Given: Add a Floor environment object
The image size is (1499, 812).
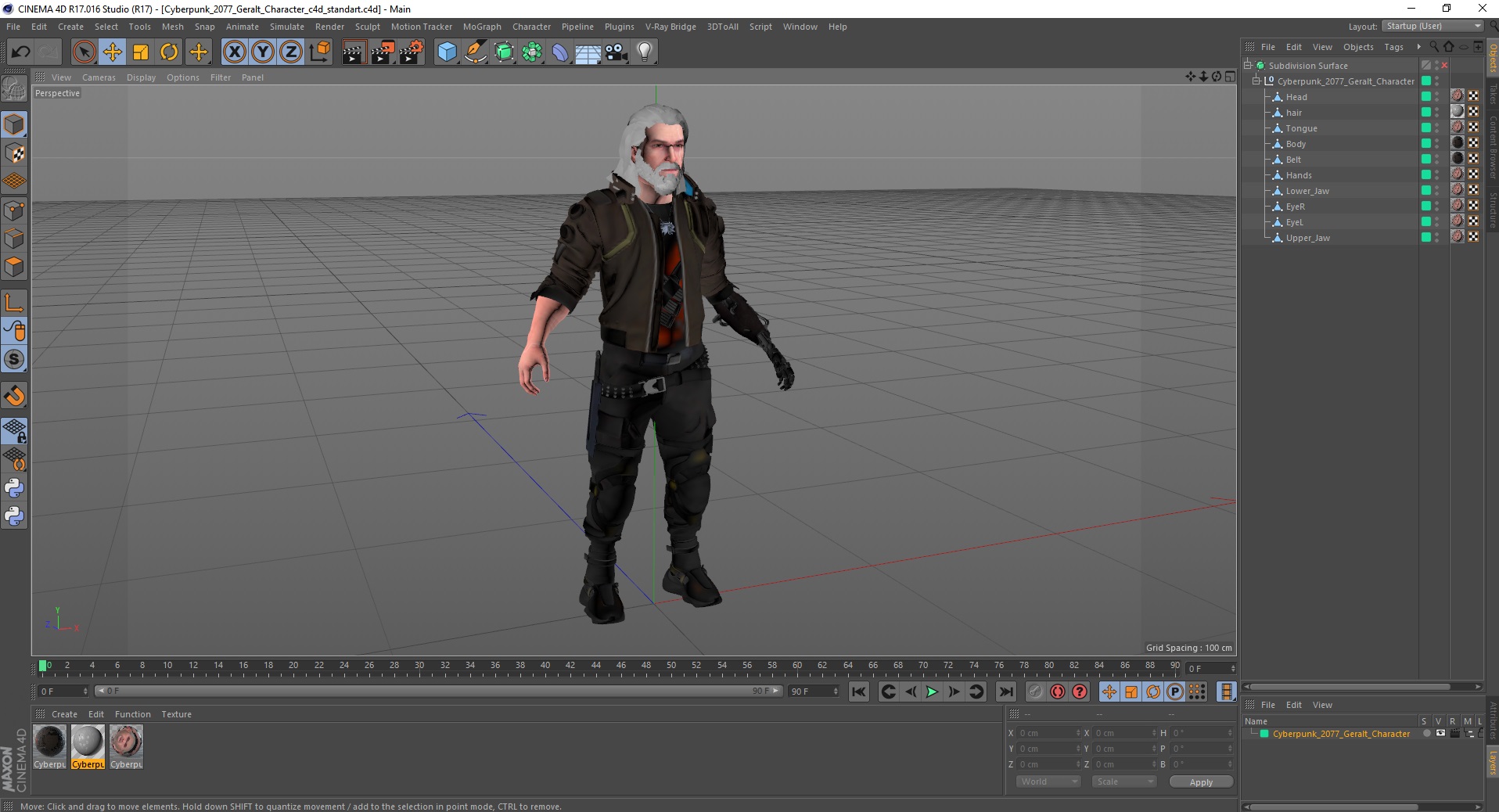Looking at the screenshot, I should click(588, 52).
